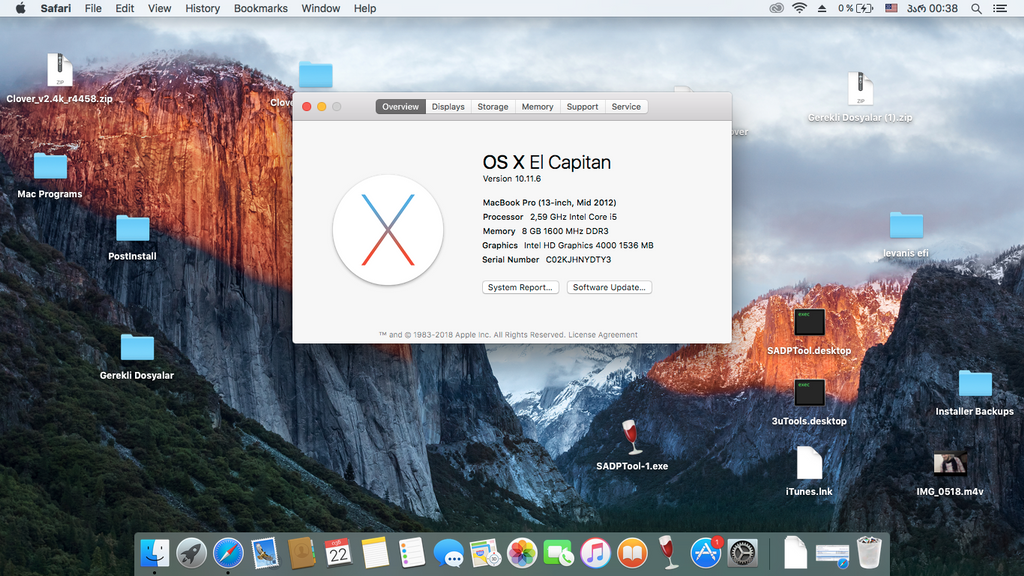Open the Apple menu
Image resolution: width=1024 pixels, height=576 pixels.
(x=20, y=8)
